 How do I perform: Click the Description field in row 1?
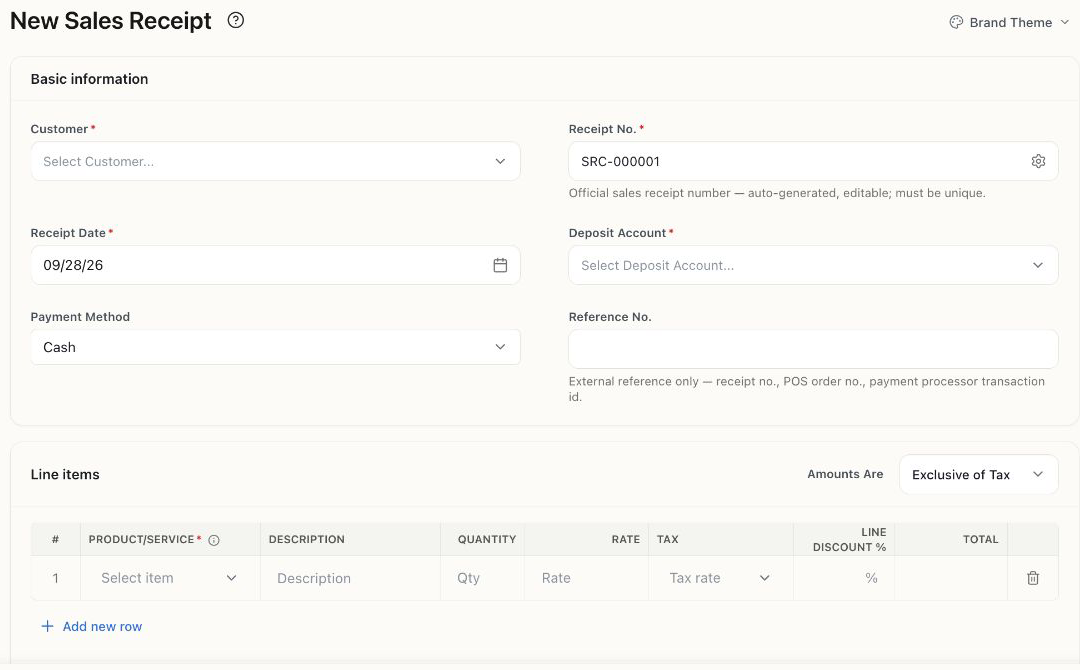350,578
